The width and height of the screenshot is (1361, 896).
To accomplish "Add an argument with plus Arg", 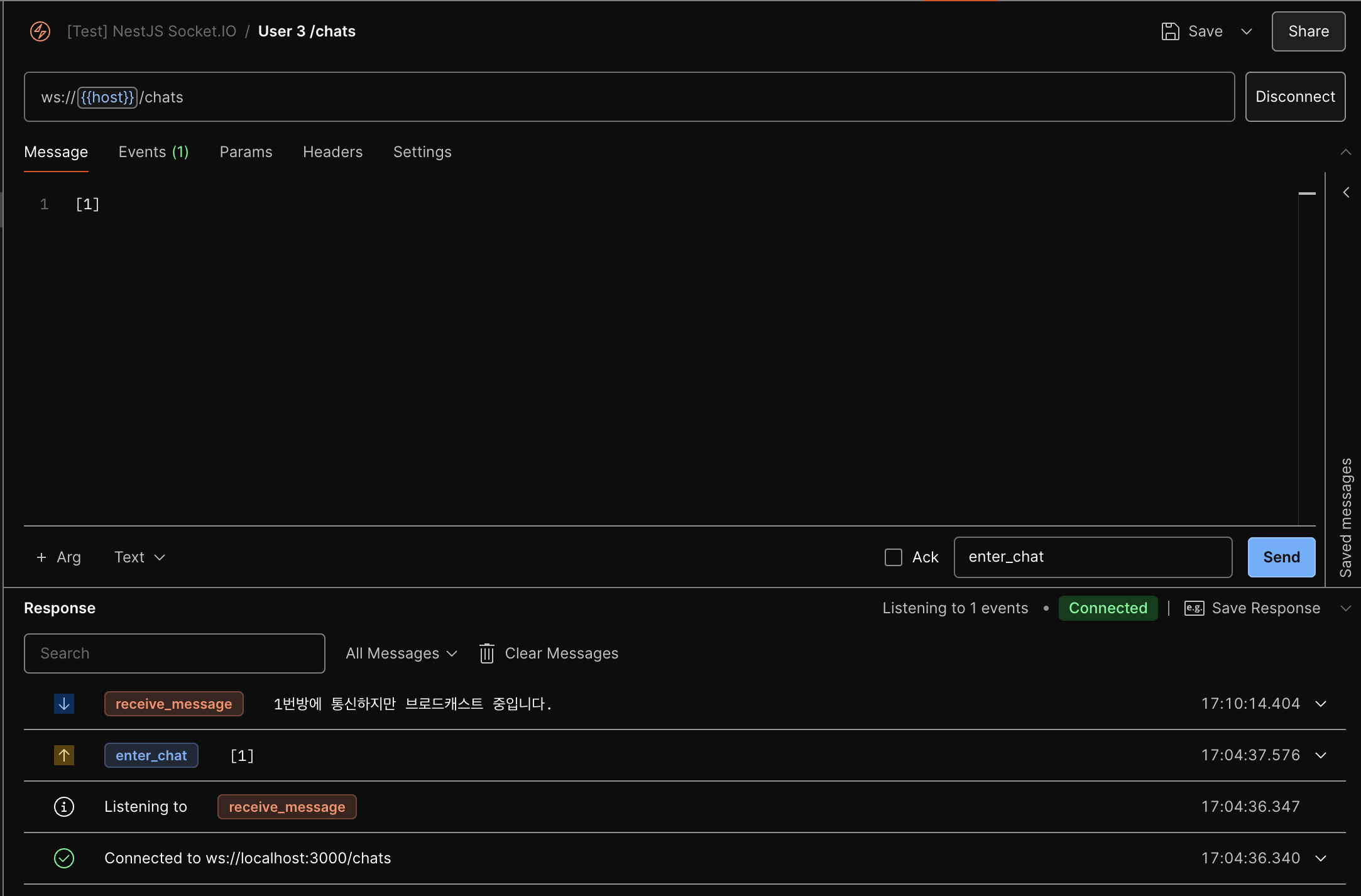I will pyautogui.click(x=59, y=557).
